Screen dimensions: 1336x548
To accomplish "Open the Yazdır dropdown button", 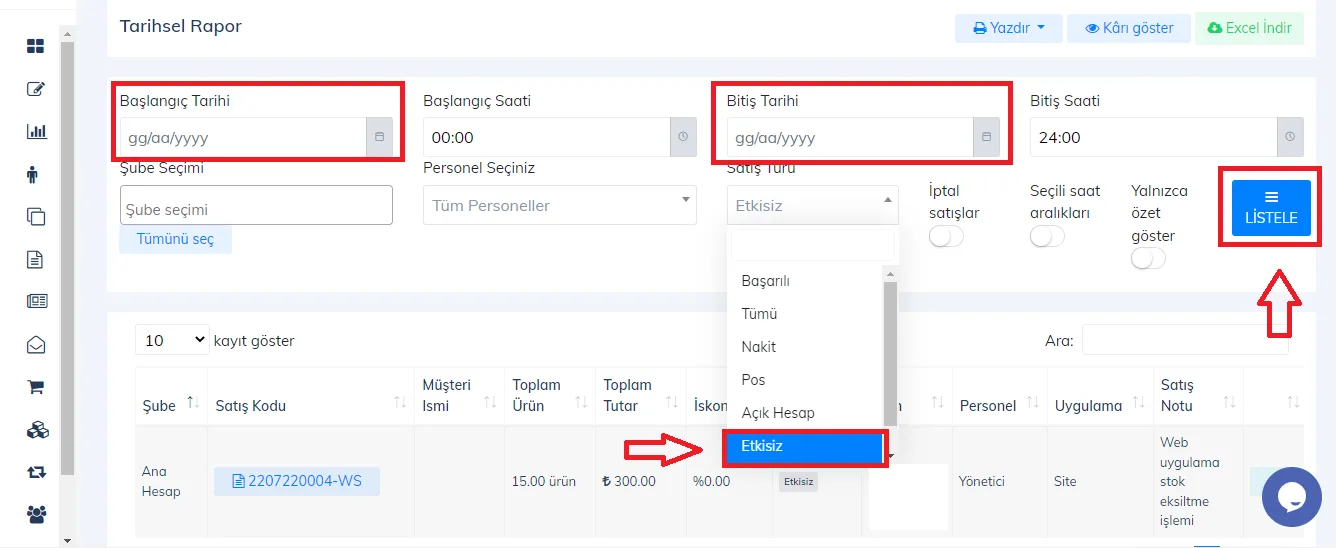I will 1008,28.
